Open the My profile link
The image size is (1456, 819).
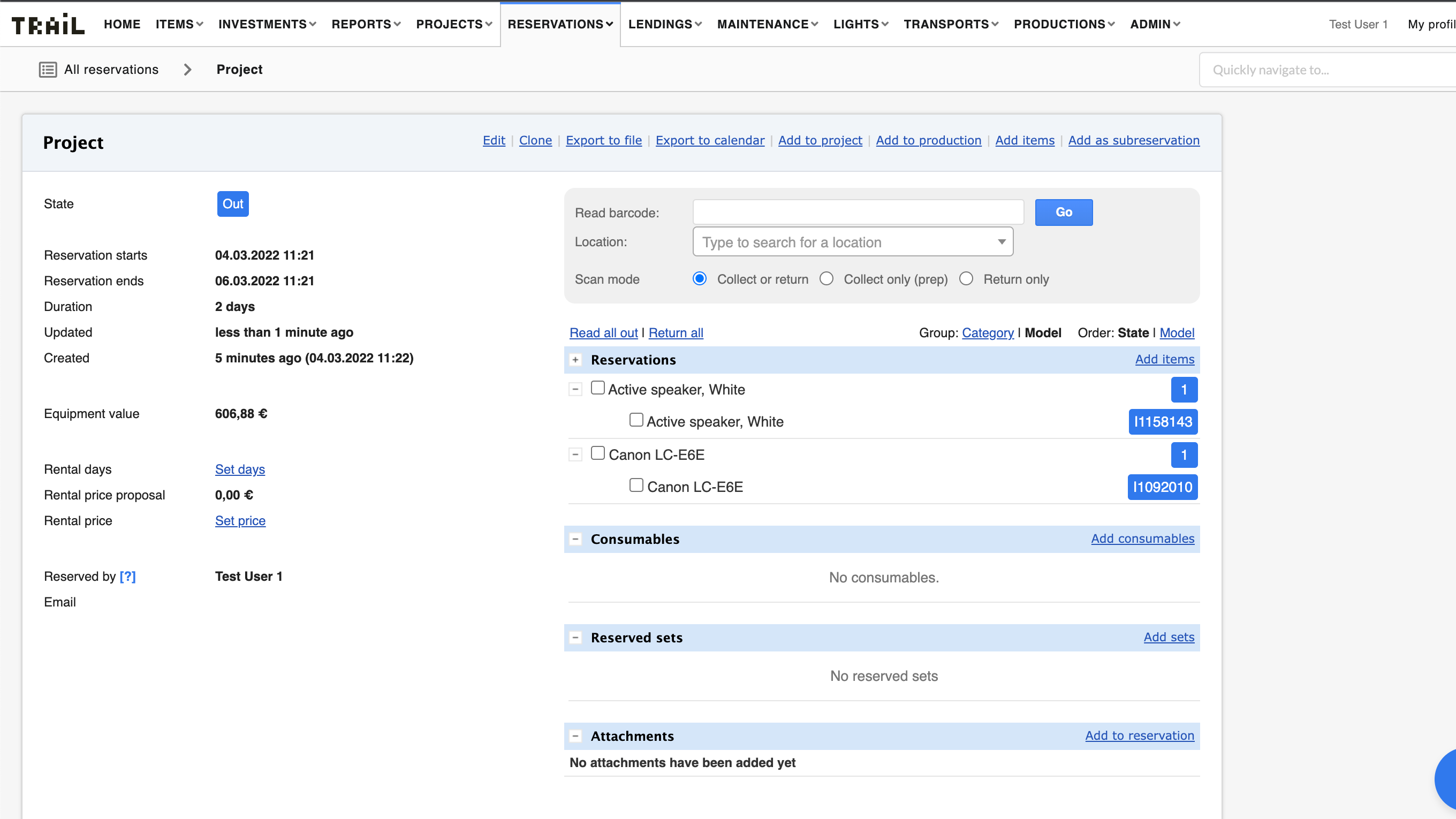click(x=1432, y=24)
